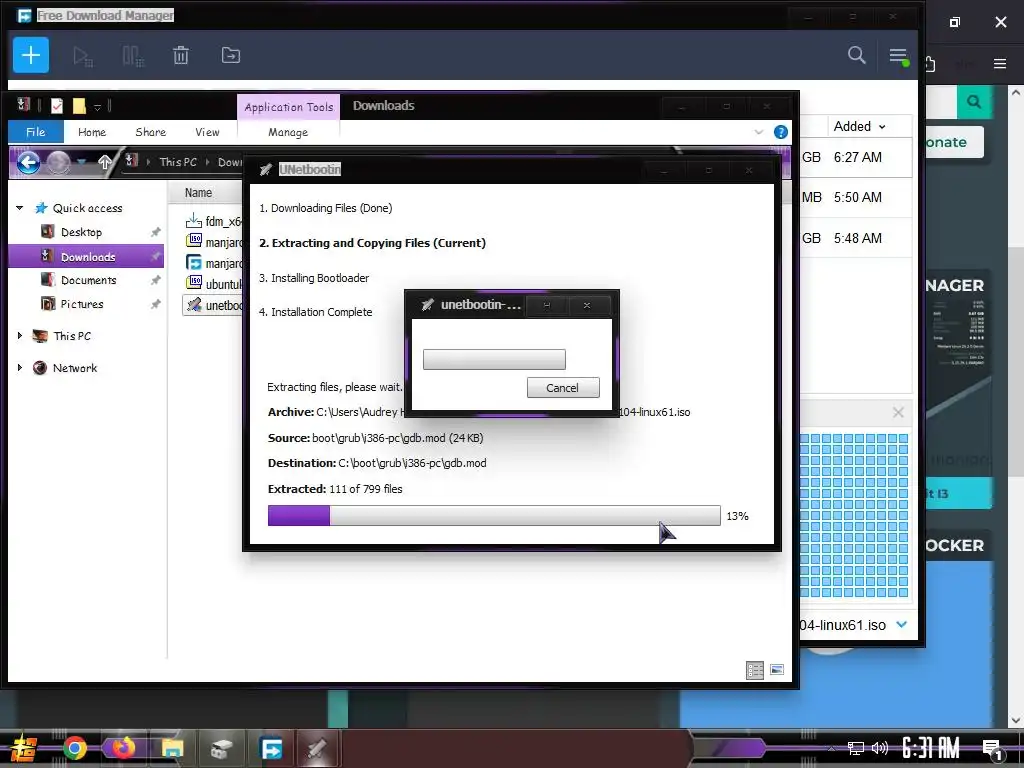
Task: Click the UNetbootin taskbar icon
Action: [x=317, y=748]
